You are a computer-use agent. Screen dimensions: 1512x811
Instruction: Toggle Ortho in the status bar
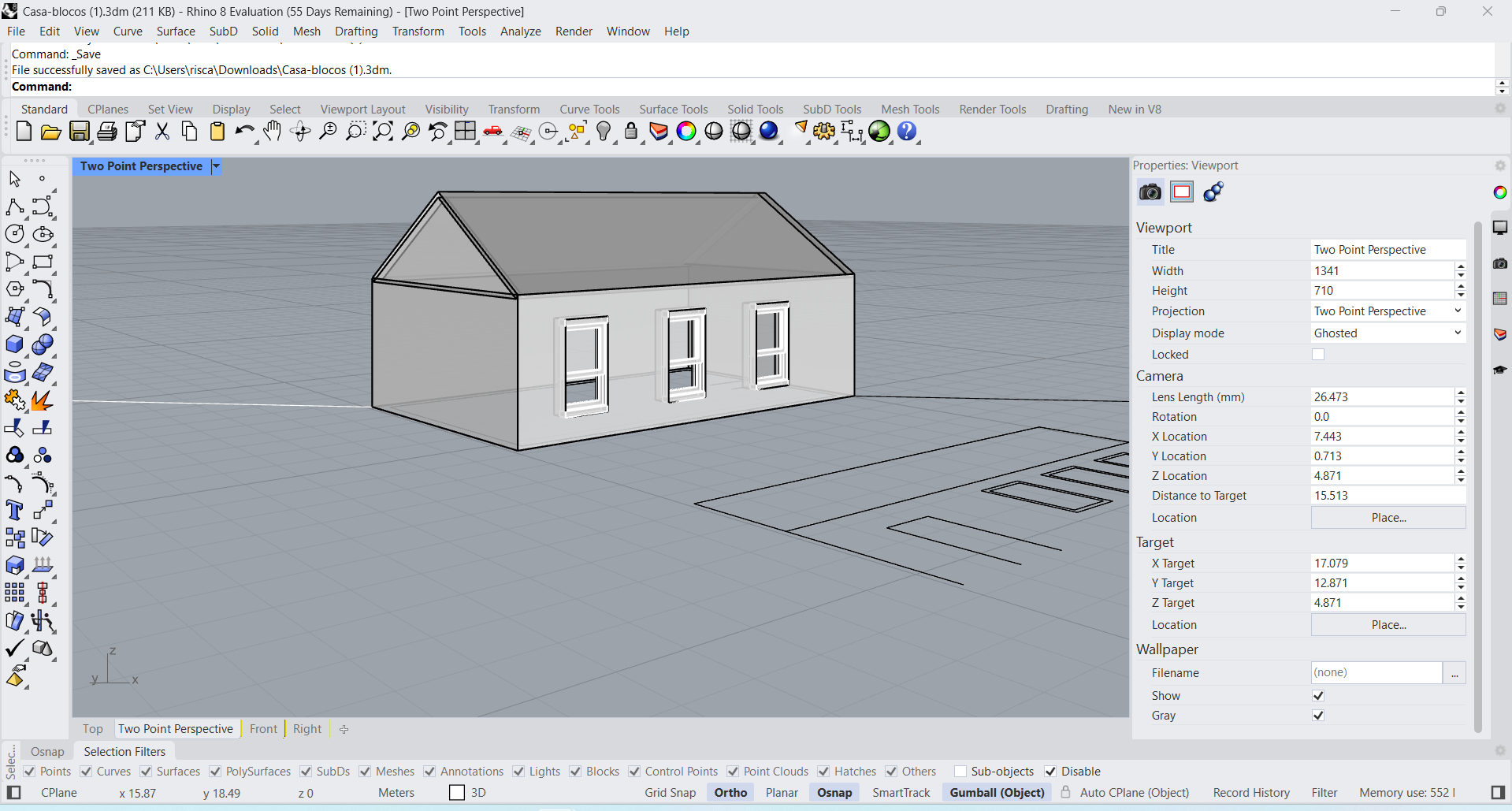click(730, 793)
